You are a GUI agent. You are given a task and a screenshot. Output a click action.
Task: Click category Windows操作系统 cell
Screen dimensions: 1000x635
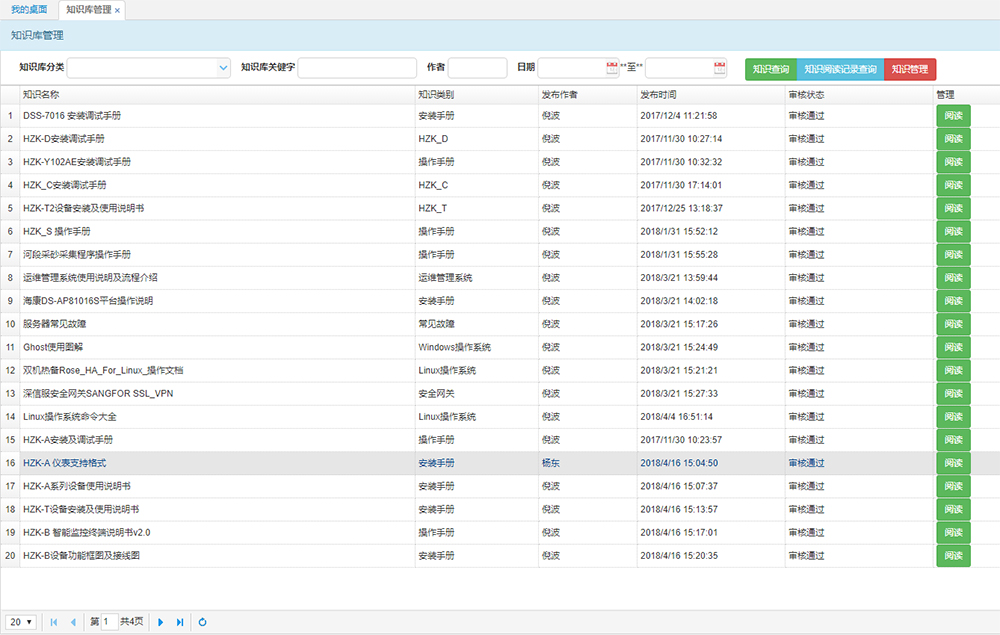455,347
